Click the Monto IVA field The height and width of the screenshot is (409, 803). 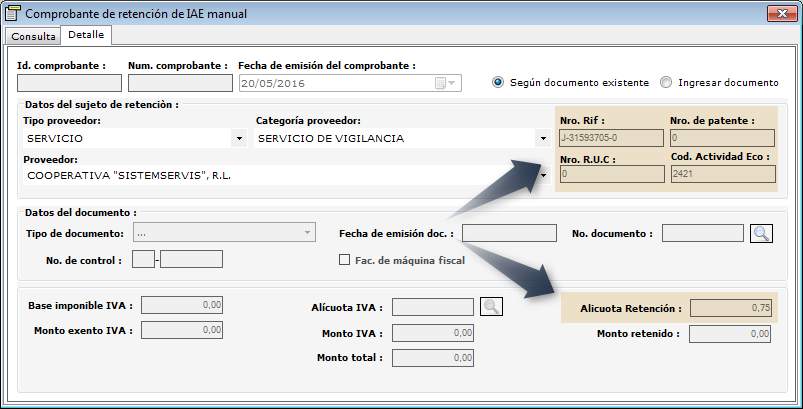433,333
